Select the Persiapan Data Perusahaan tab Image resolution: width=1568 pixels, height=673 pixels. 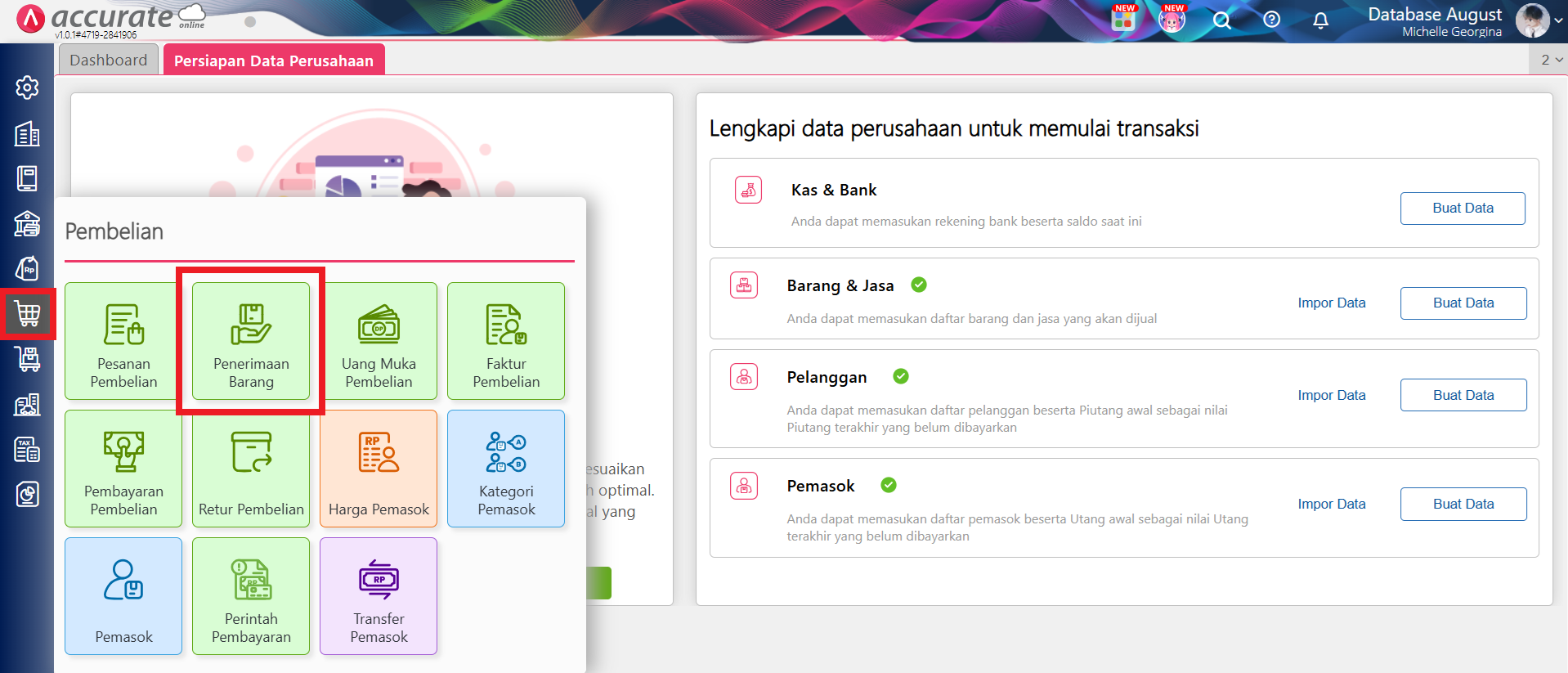click(x=274, y=60)
